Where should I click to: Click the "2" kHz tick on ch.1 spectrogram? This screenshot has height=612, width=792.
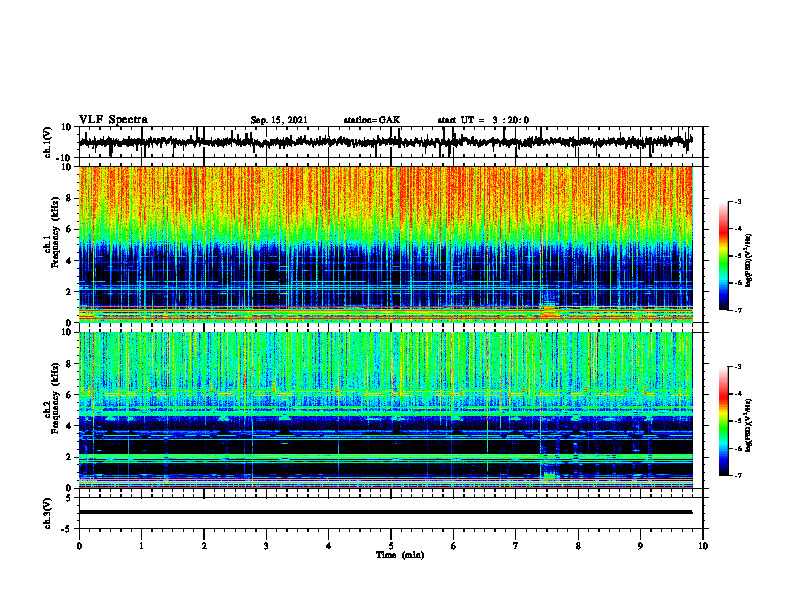tap(70, 291)
